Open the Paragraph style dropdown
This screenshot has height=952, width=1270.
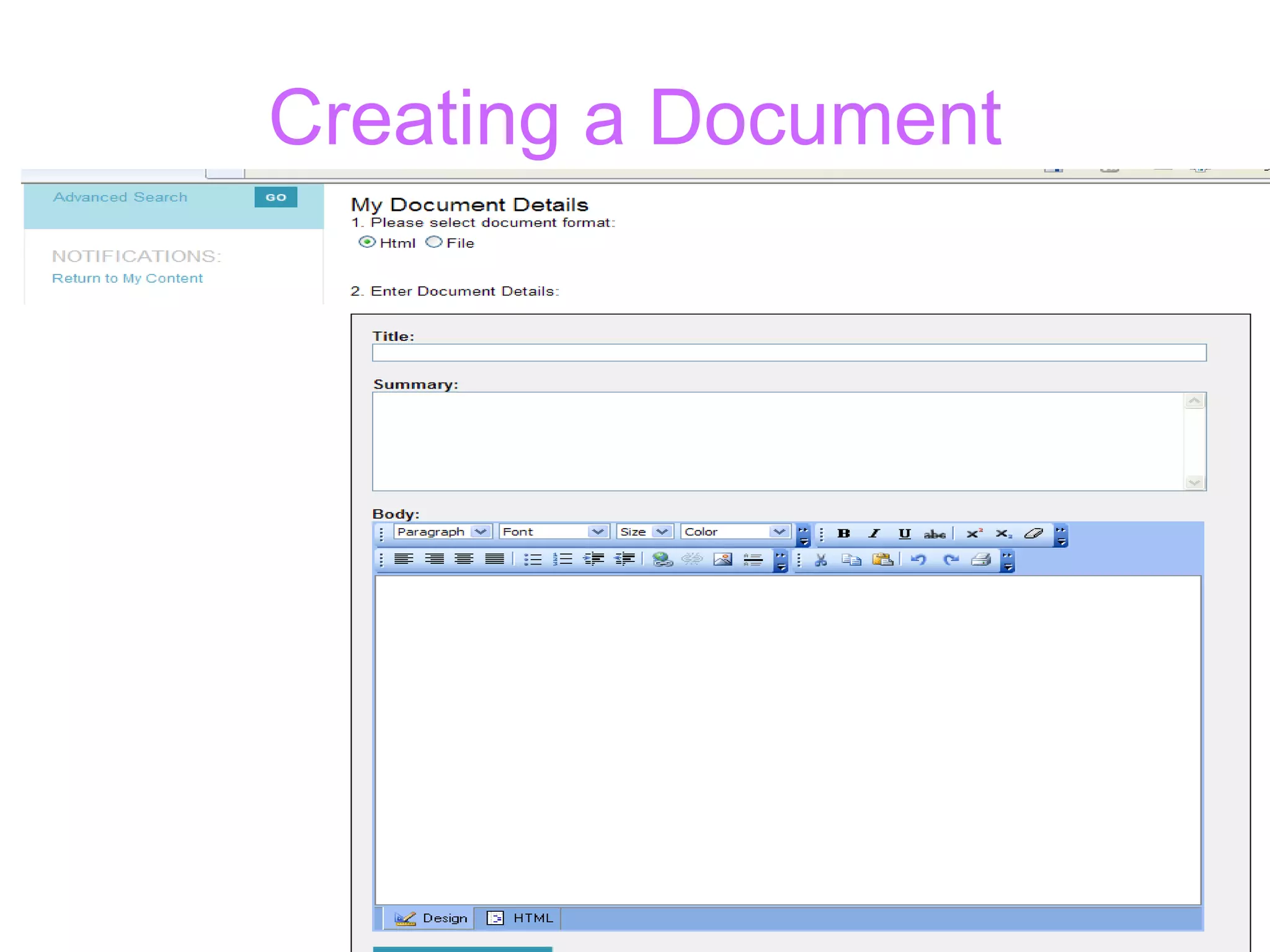point(443,532)
